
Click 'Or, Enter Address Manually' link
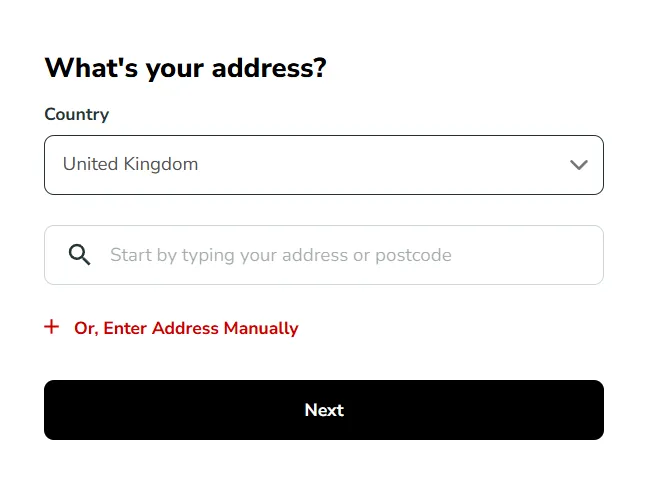tap(186, 328)
